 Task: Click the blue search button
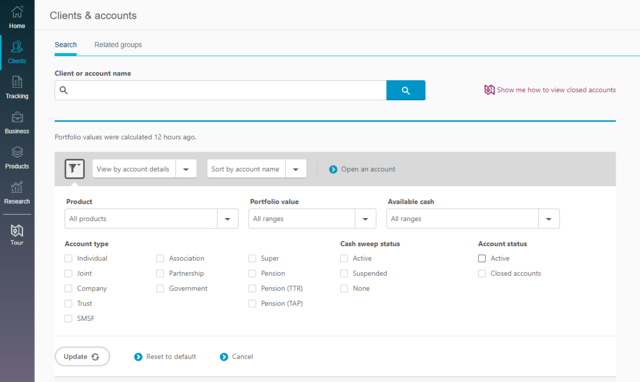[406, 90]
